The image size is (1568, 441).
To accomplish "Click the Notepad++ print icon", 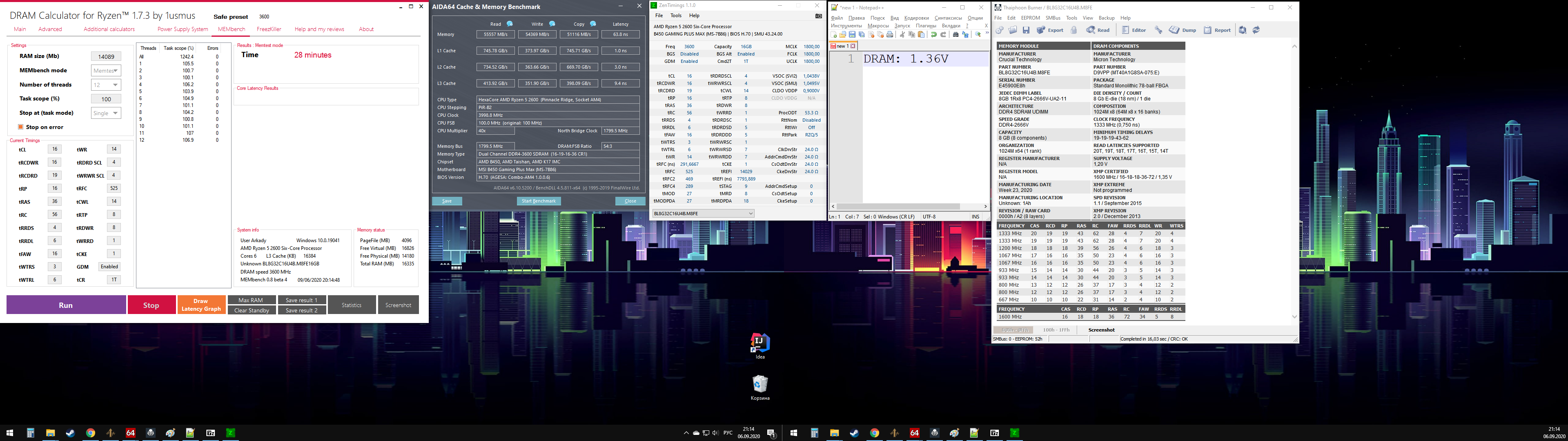I will pyautogui.click(x=890, y=35).
